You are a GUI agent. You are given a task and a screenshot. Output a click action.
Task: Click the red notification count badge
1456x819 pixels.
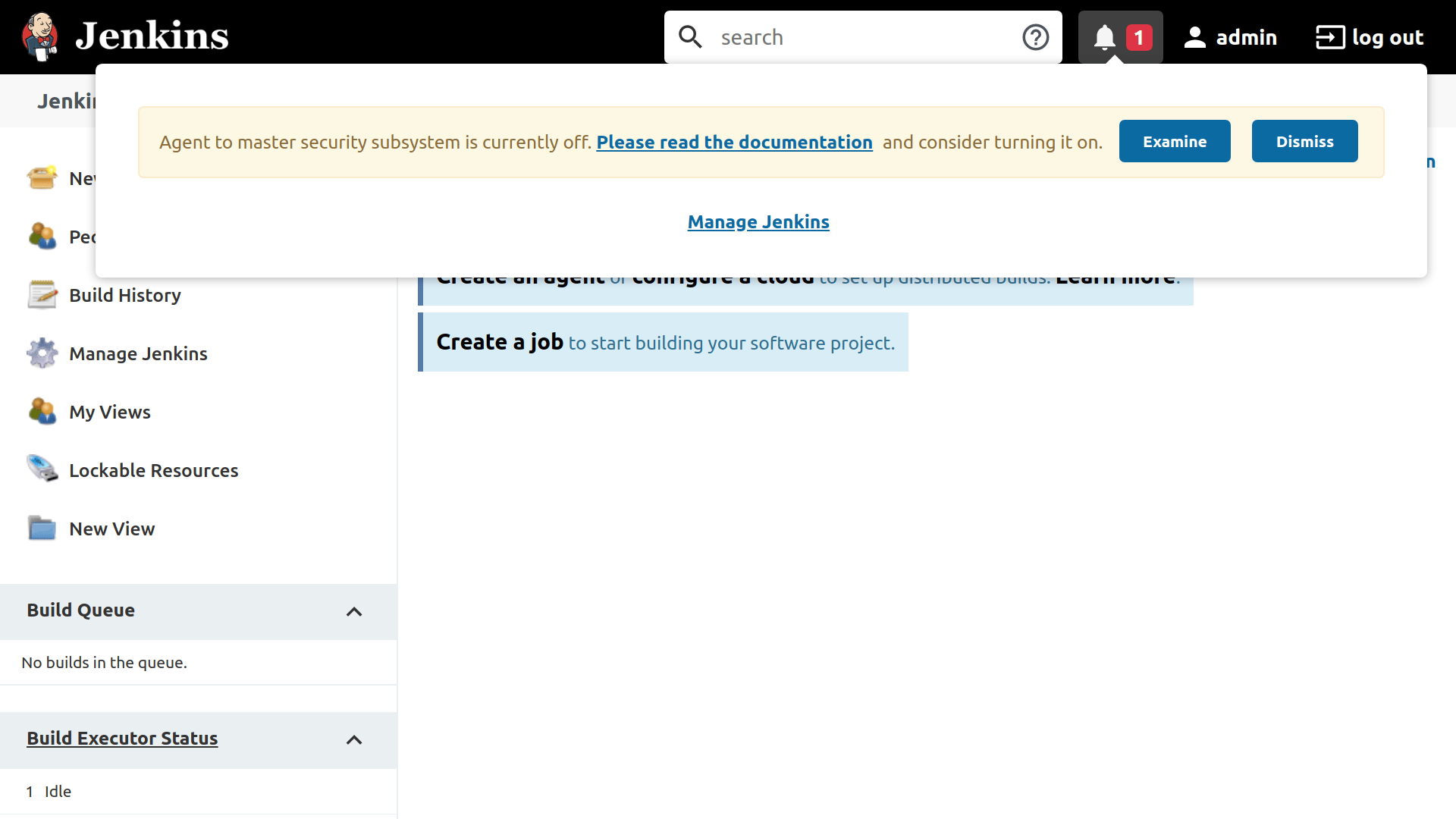(1139, 37)
